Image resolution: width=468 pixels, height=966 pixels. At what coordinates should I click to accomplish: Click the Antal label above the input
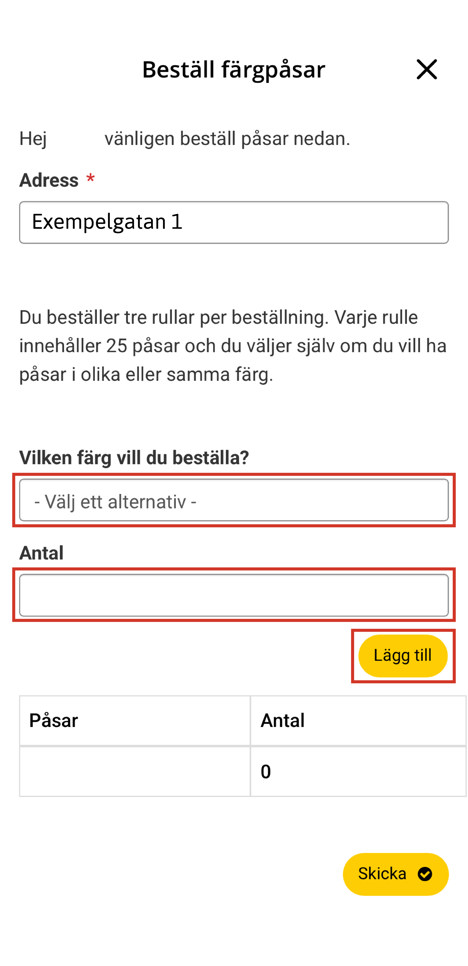[41, 553]
